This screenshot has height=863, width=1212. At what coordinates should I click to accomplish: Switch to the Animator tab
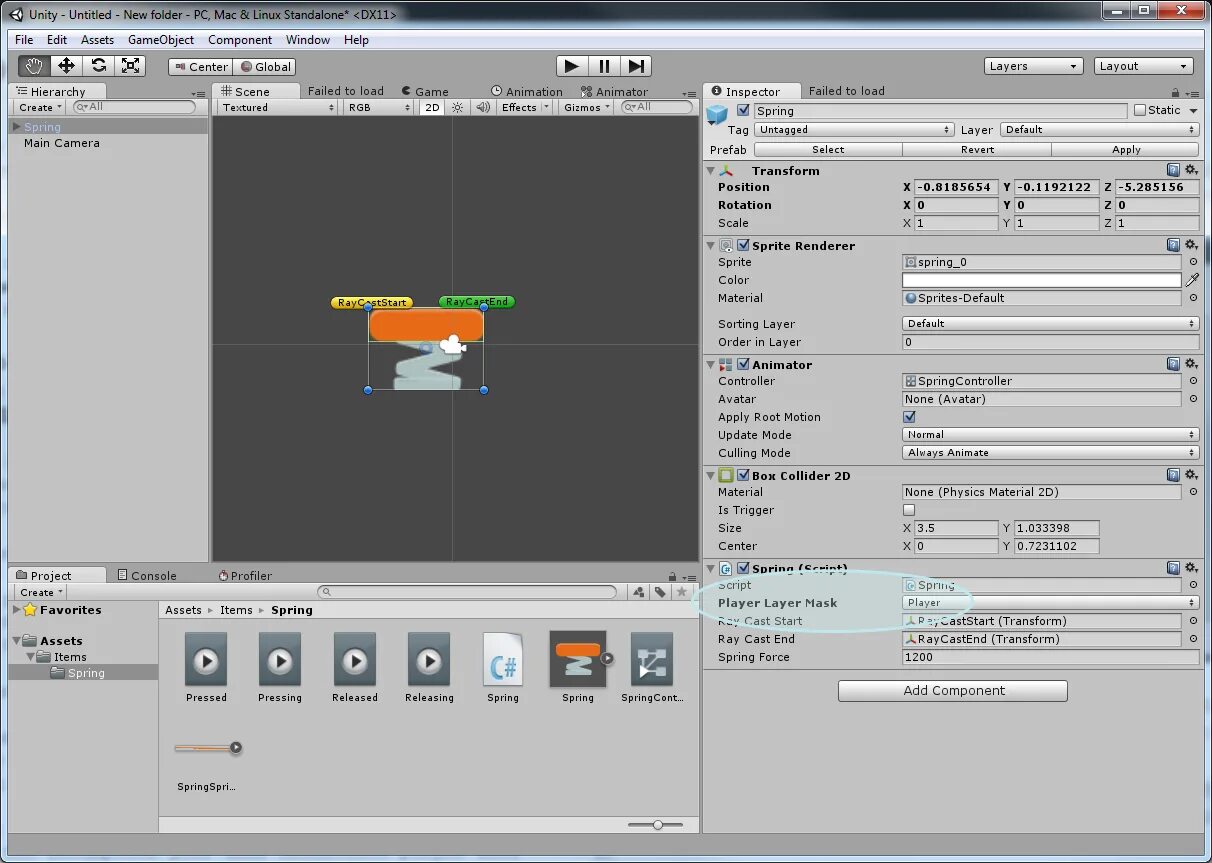tap(614, 91)
